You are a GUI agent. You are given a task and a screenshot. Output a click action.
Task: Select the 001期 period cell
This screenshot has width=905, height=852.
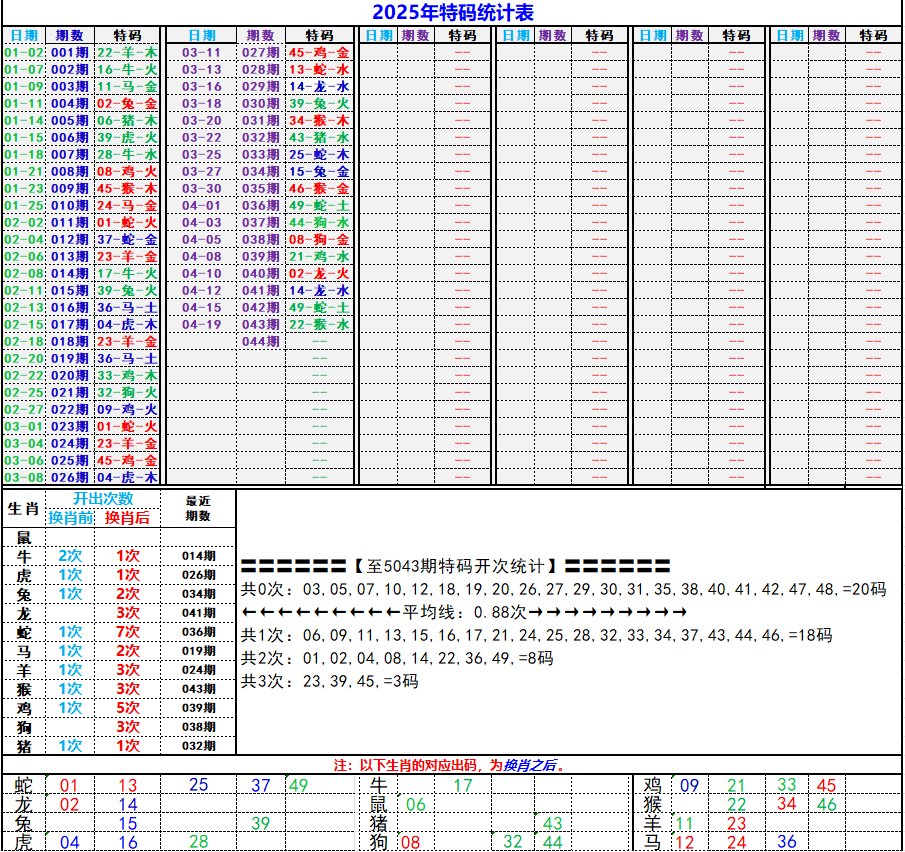69,52
